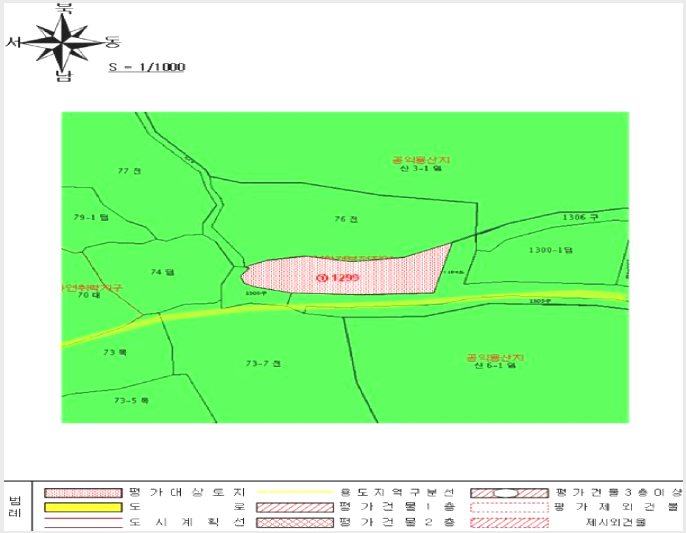The width and height of the screenshot is (686, 533).
Task: Click the 도로 legend text
Action: click(x=187, y=507)
